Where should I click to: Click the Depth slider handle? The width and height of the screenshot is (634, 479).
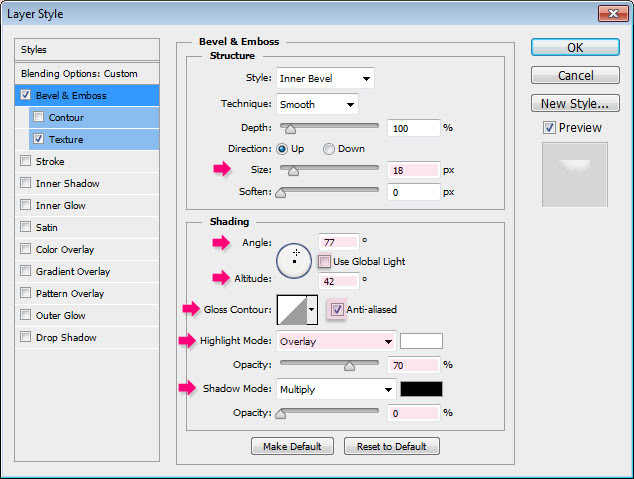(290, 129)
